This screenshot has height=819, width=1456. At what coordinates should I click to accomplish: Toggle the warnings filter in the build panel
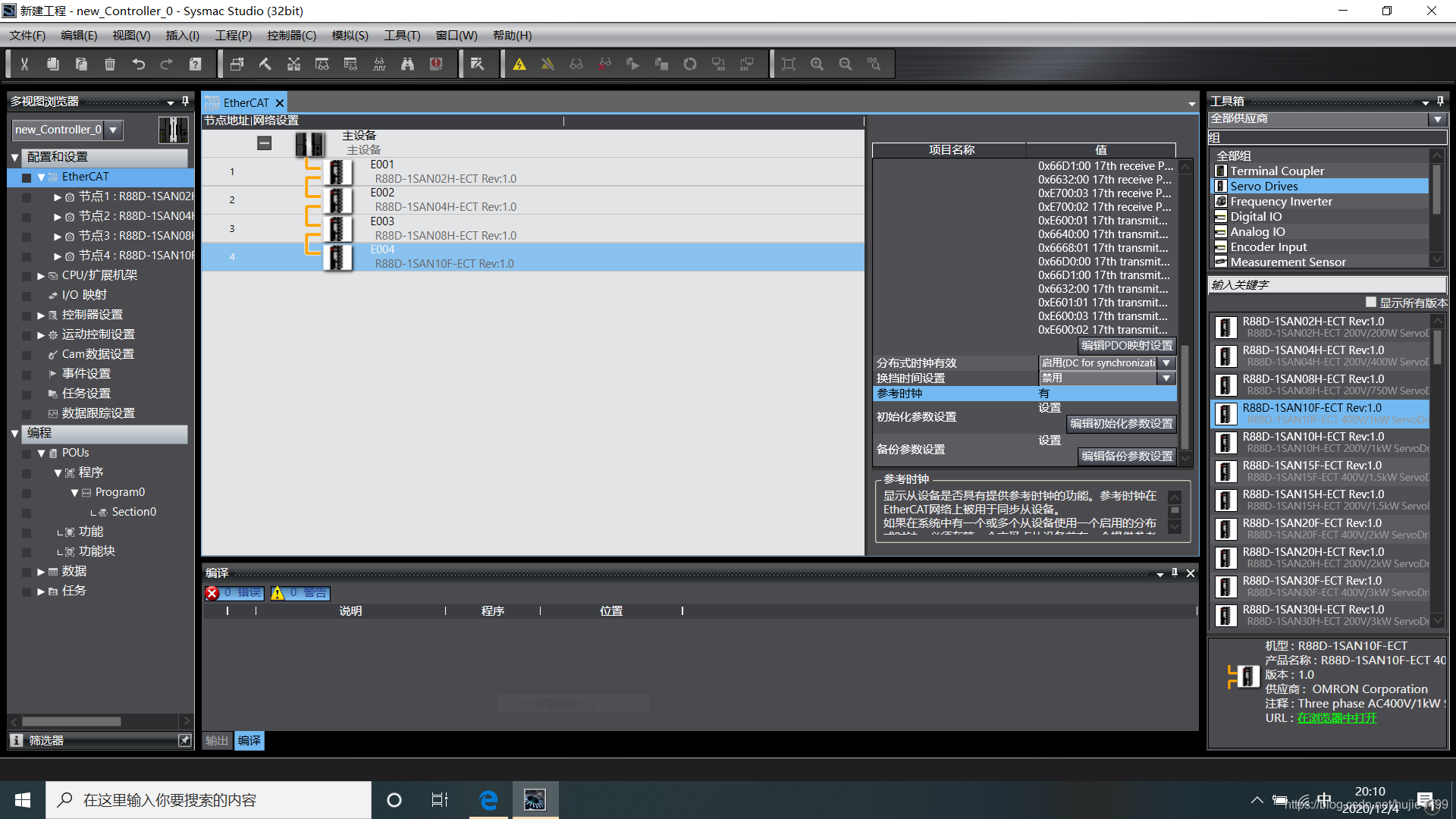[x=300, y=593]
